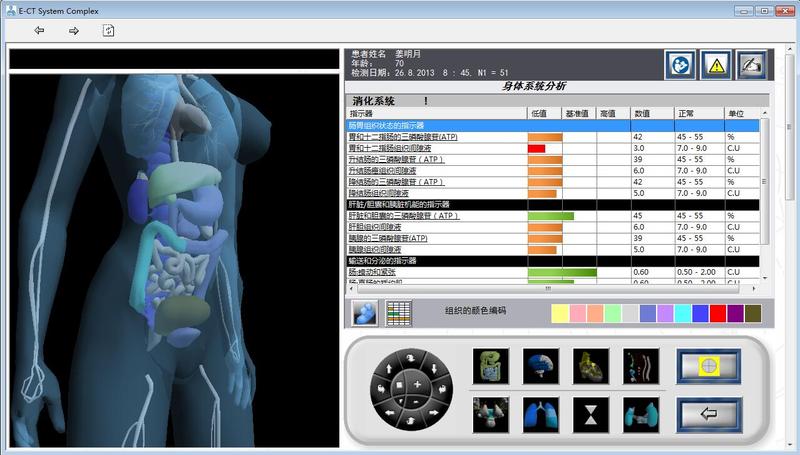Open the yellow warning triangle icon
The width and height of the screenshot is (800, 455).
click(715, 64)
